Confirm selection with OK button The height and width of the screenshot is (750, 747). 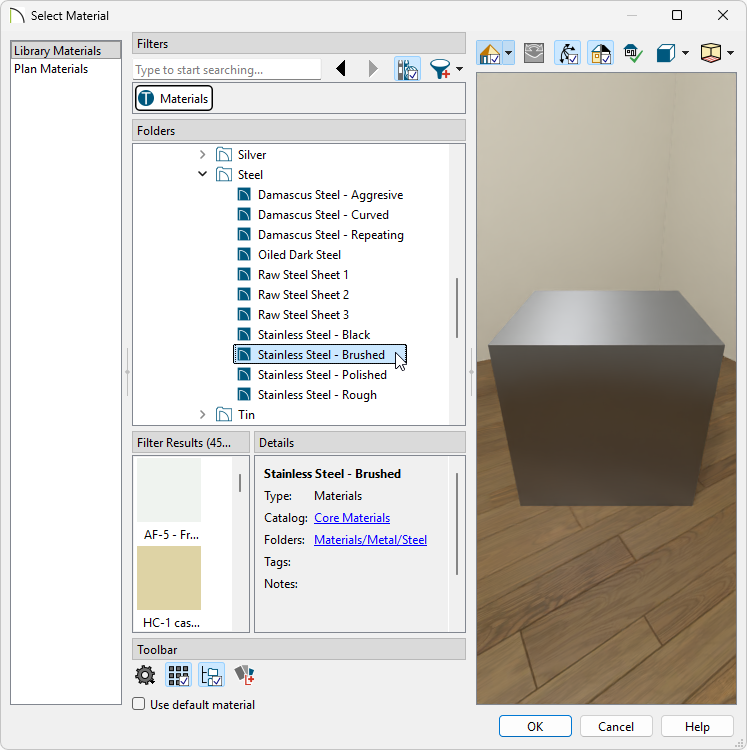pos(535,726)
